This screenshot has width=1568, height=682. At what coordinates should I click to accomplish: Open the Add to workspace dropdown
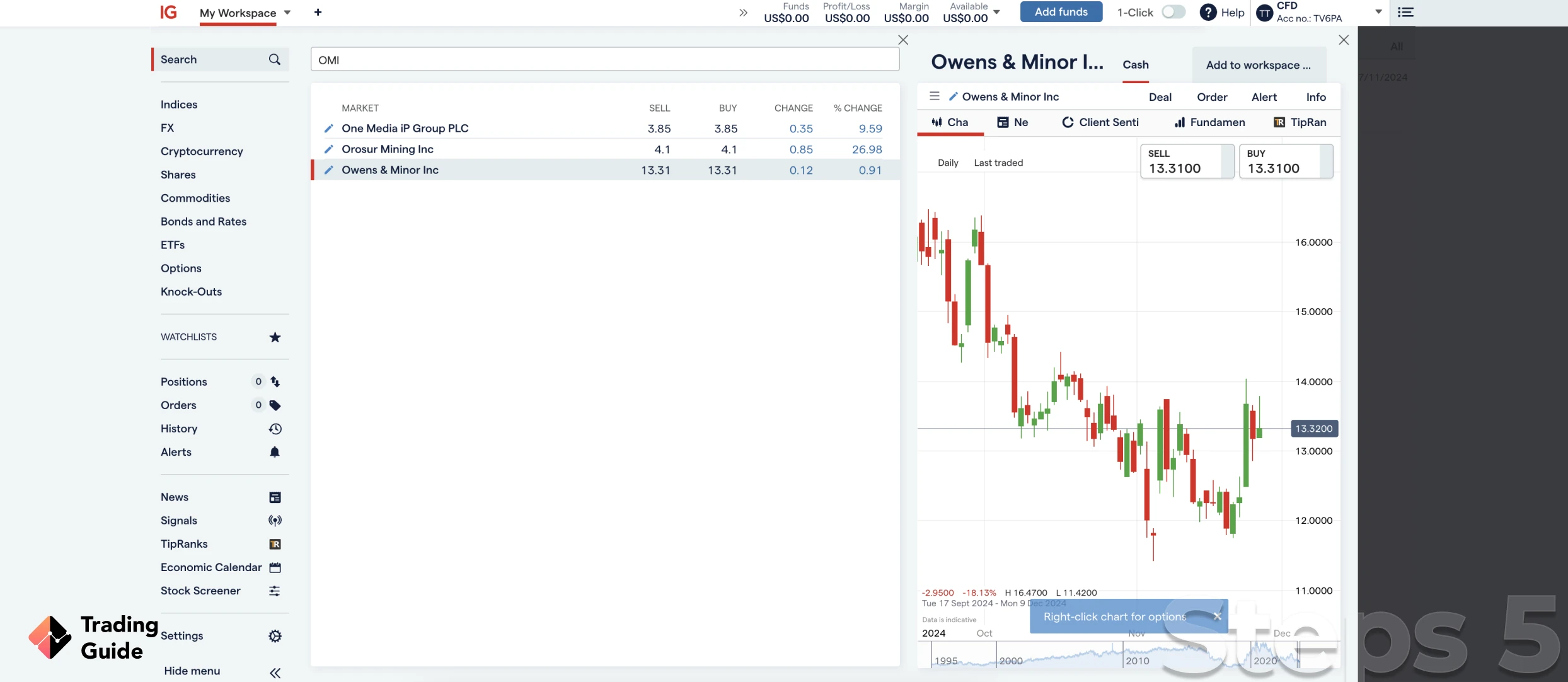pyautogui.click(x=1259, y=65)
